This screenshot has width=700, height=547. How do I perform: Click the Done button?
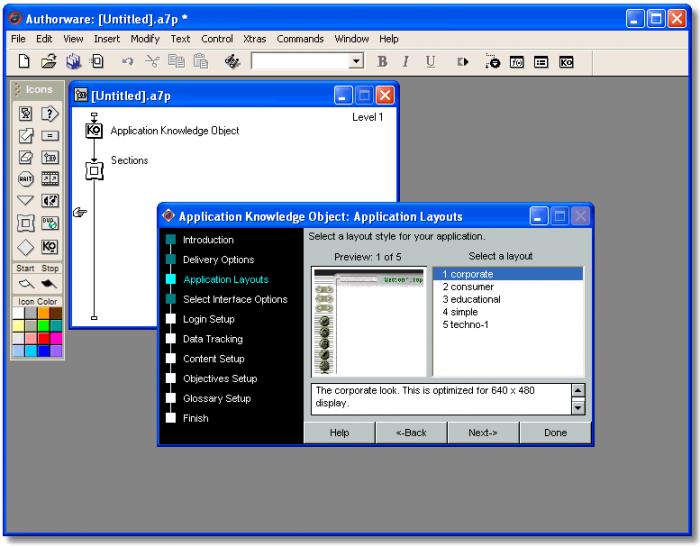555,433
